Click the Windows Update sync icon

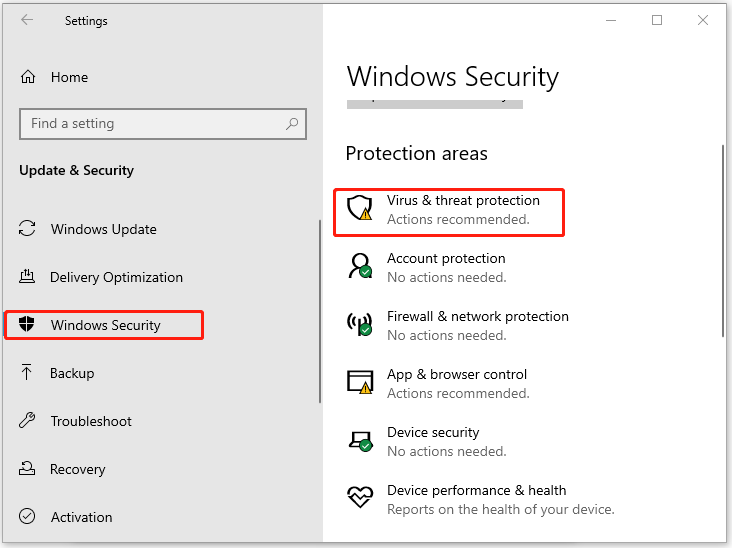tap(28, 229)
